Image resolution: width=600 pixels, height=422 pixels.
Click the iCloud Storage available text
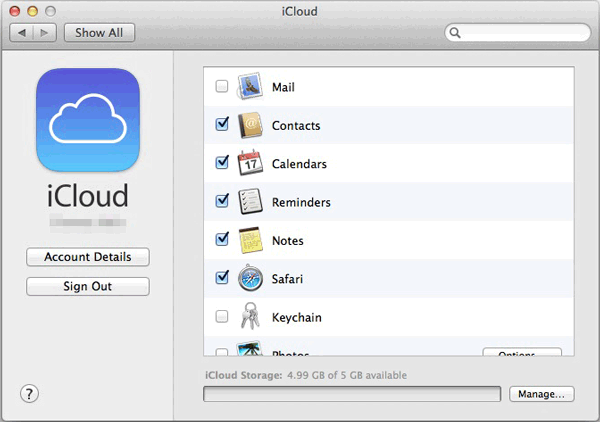[306, 375]
